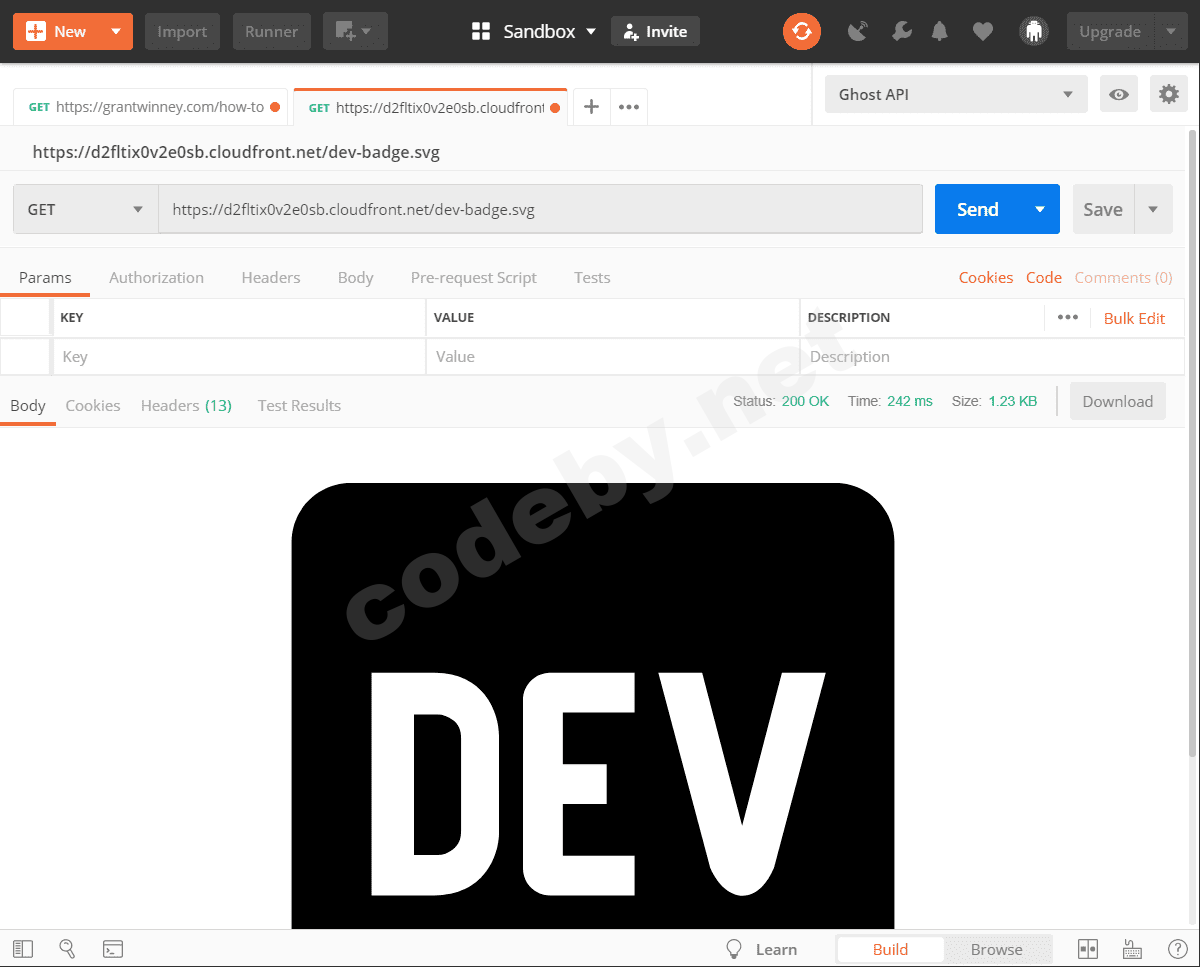Open the Comments (0) link
The width and height of the screenshot is (1200, 967).
click(x=1123, y=277)
